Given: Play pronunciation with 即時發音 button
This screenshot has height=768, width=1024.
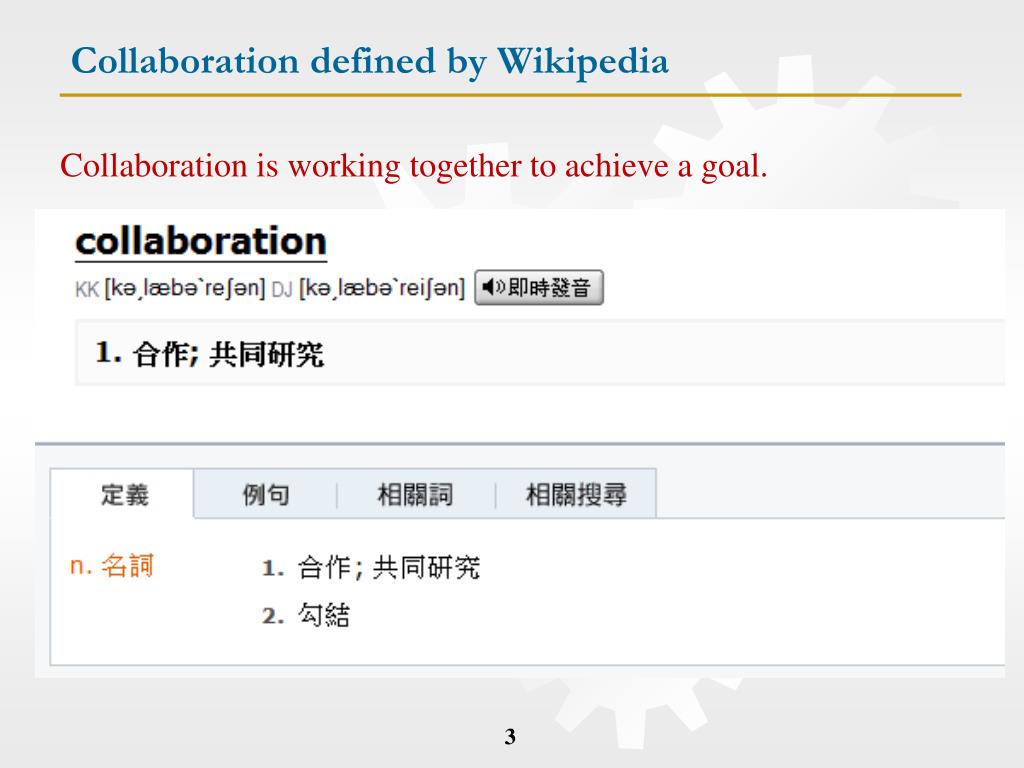Looking at the screenshot, I should click(539, 287).
